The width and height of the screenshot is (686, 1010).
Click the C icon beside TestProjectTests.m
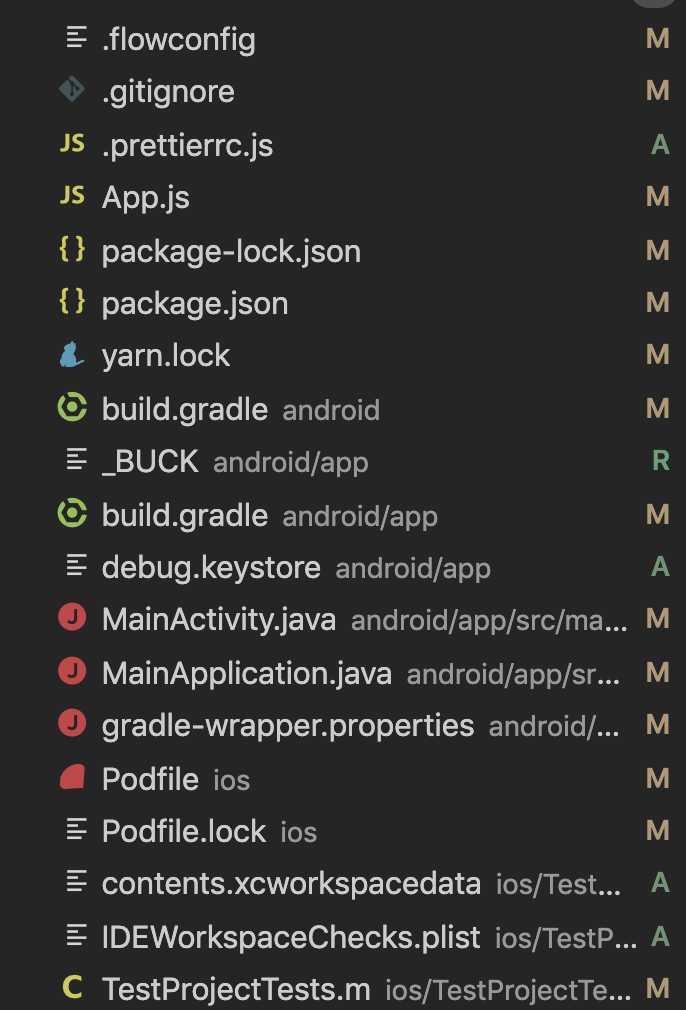coord(72,989)
